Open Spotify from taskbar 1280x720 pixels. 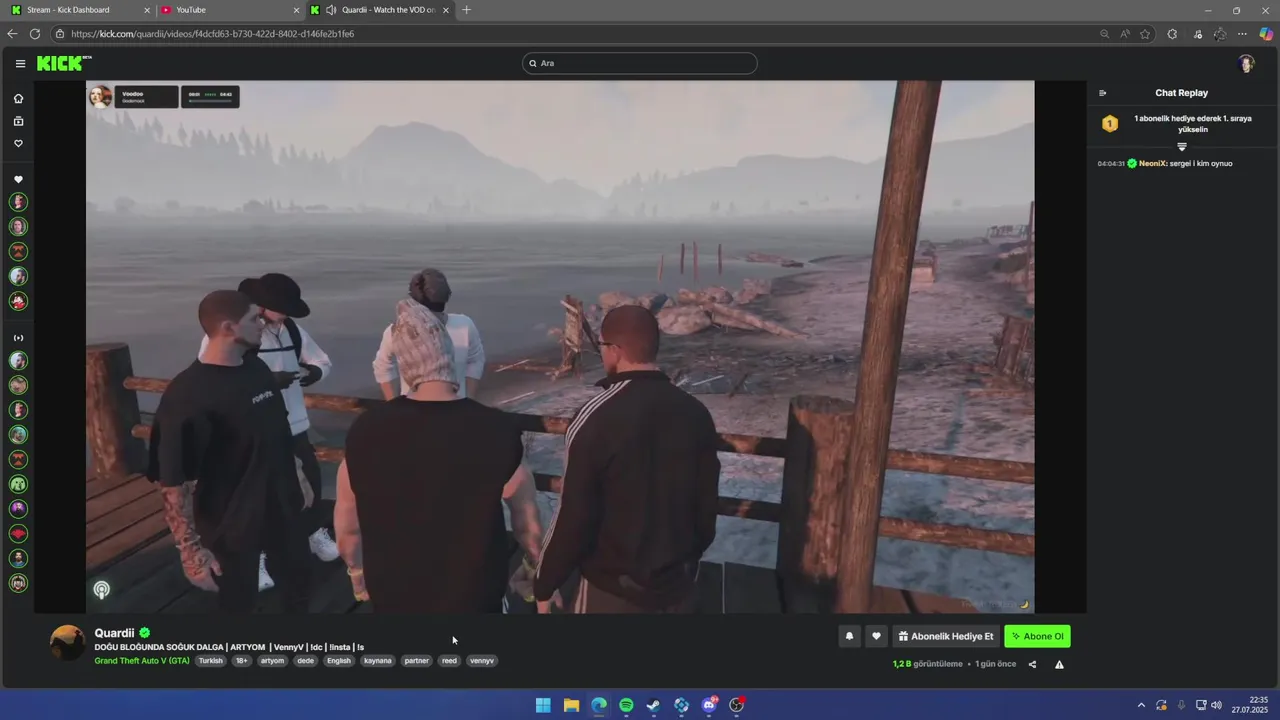click(626, 705)
